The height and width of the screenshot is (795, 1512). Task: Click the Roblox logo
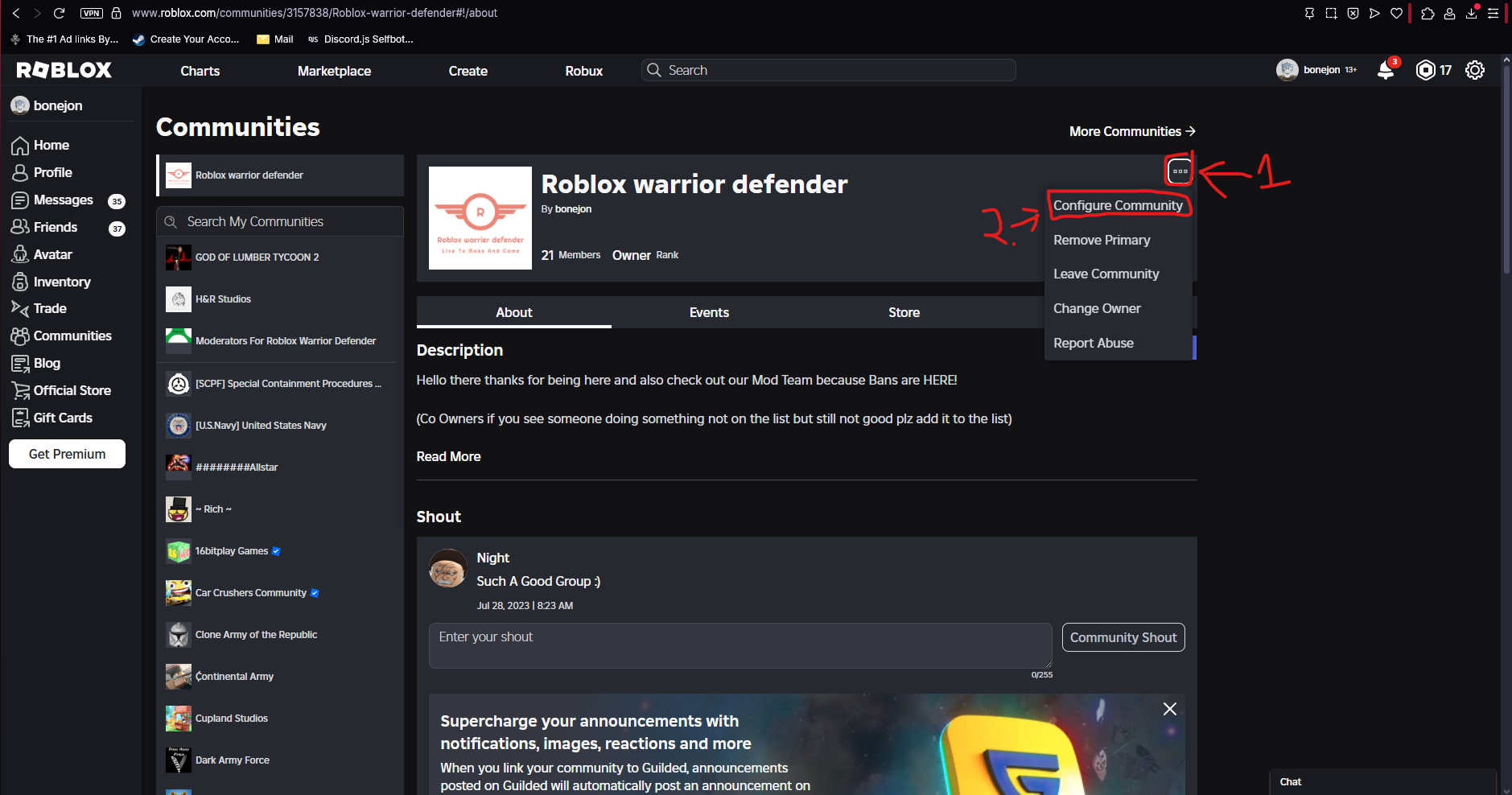tap(63, 70)
